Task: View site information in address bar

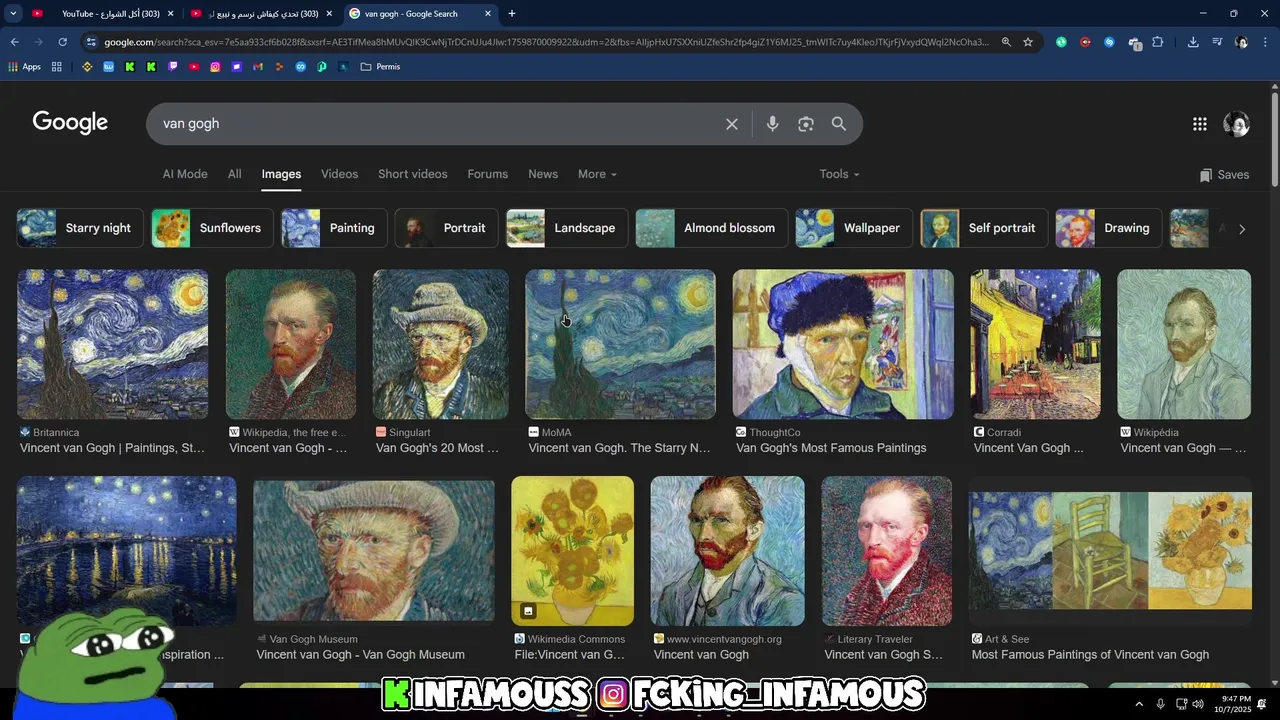Action: coord(91,42)
